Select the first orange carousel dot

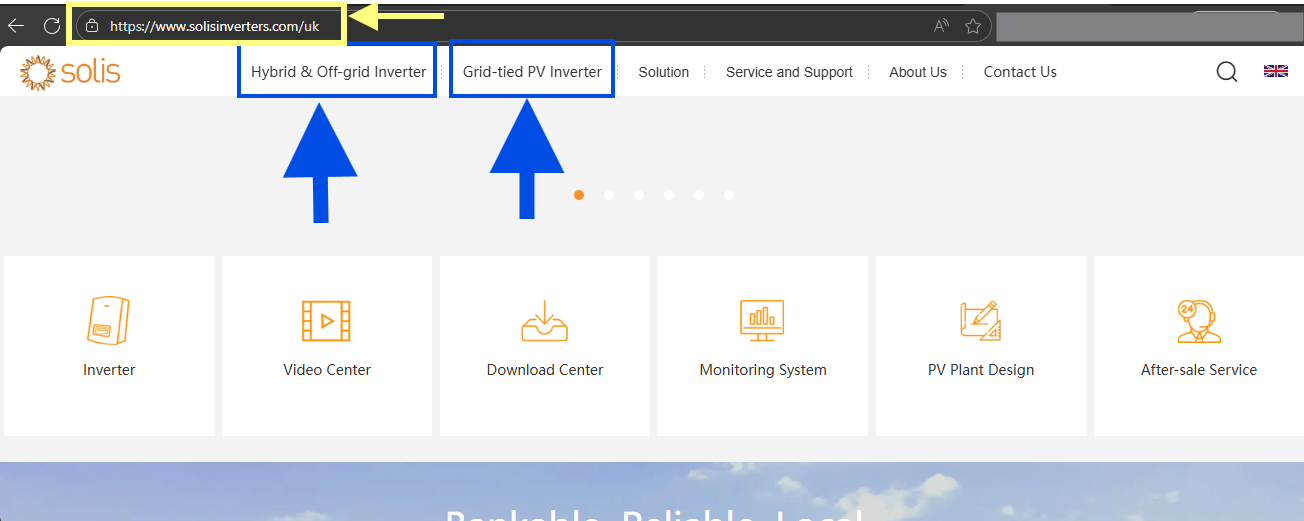(x=579, y=195)
